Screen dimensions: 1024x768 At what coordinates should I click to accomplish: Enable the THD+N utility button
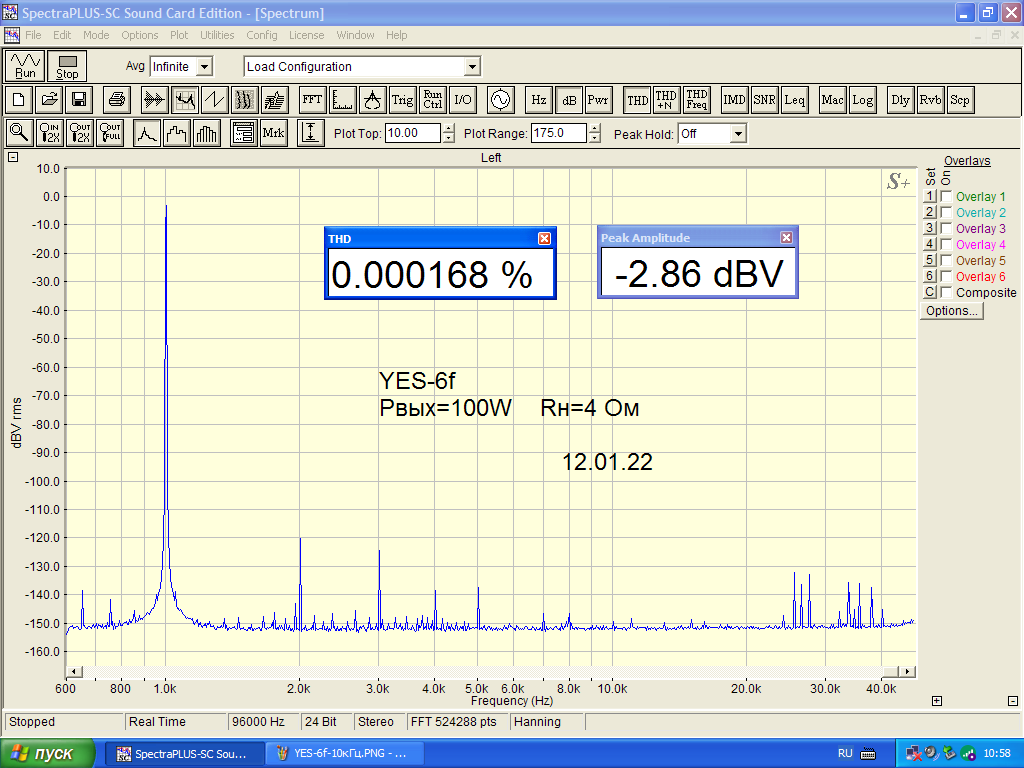[x=666, y=100]
